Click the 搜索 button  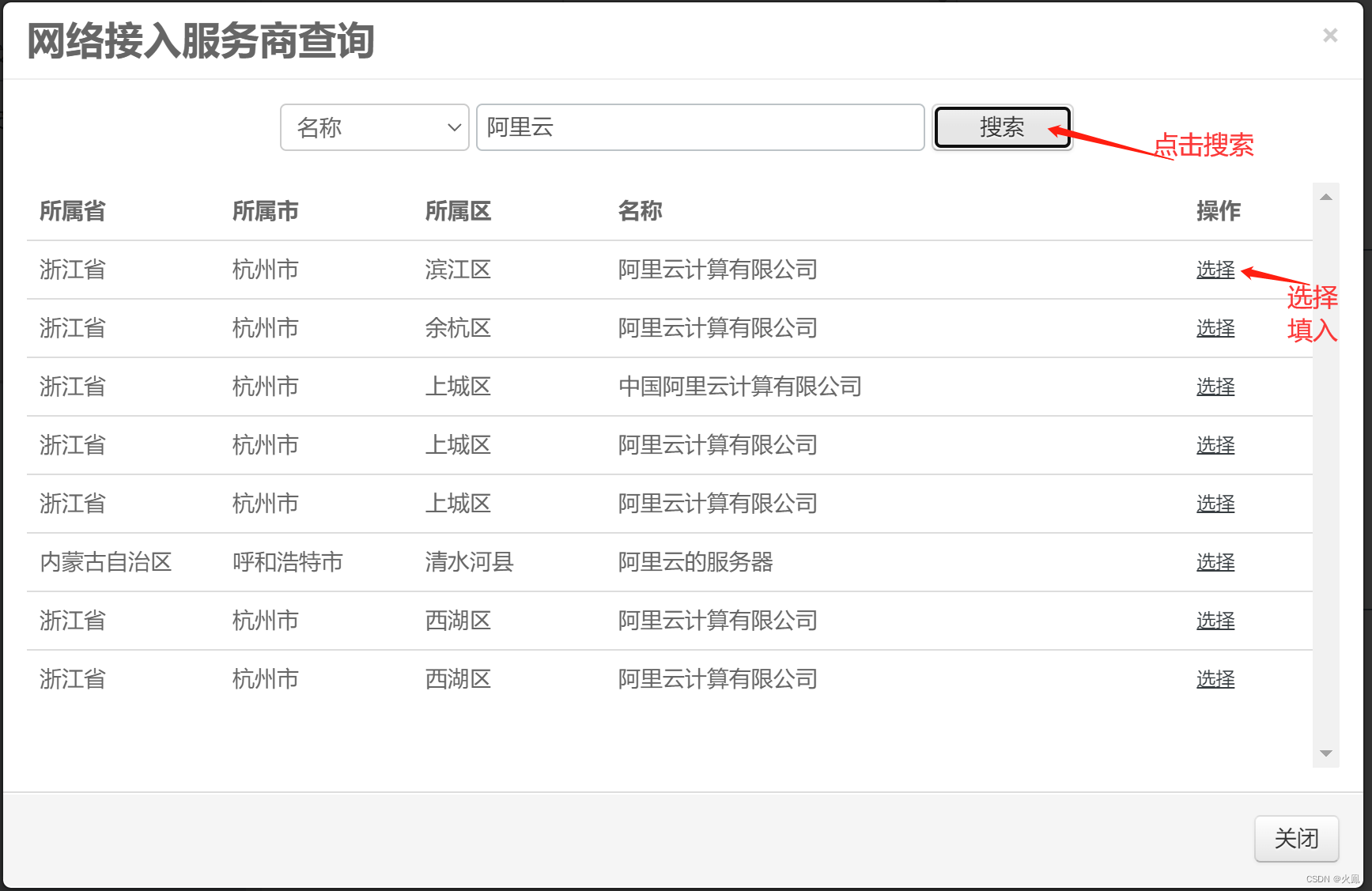click(1002, 127)
